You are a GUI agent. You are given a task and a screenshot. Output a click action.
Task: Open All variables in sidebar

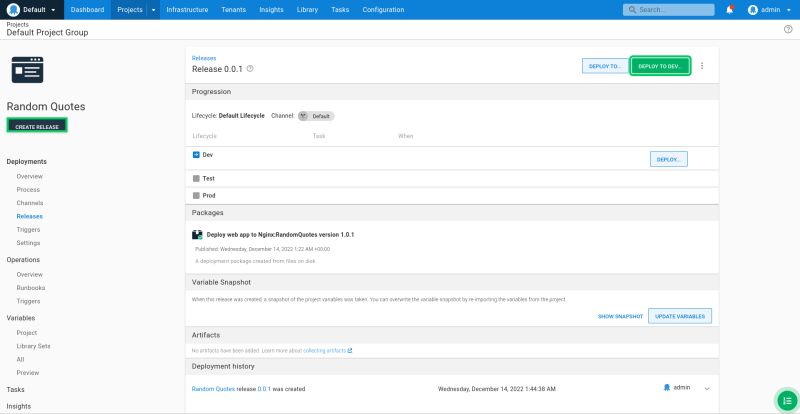click(x=20, y=359)
